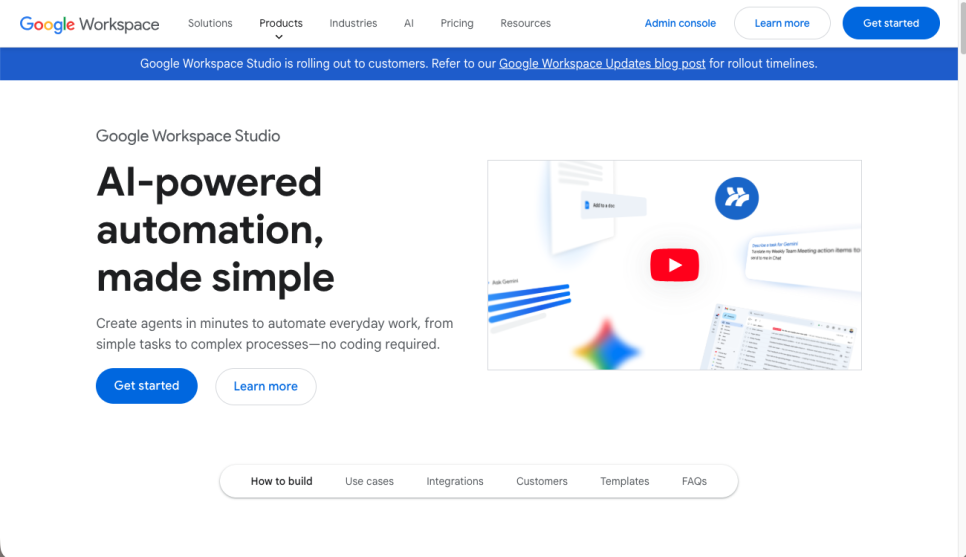Click the 'Create agents in minutes' description text
Screen dimensions: 966x557
pos(275,333)
